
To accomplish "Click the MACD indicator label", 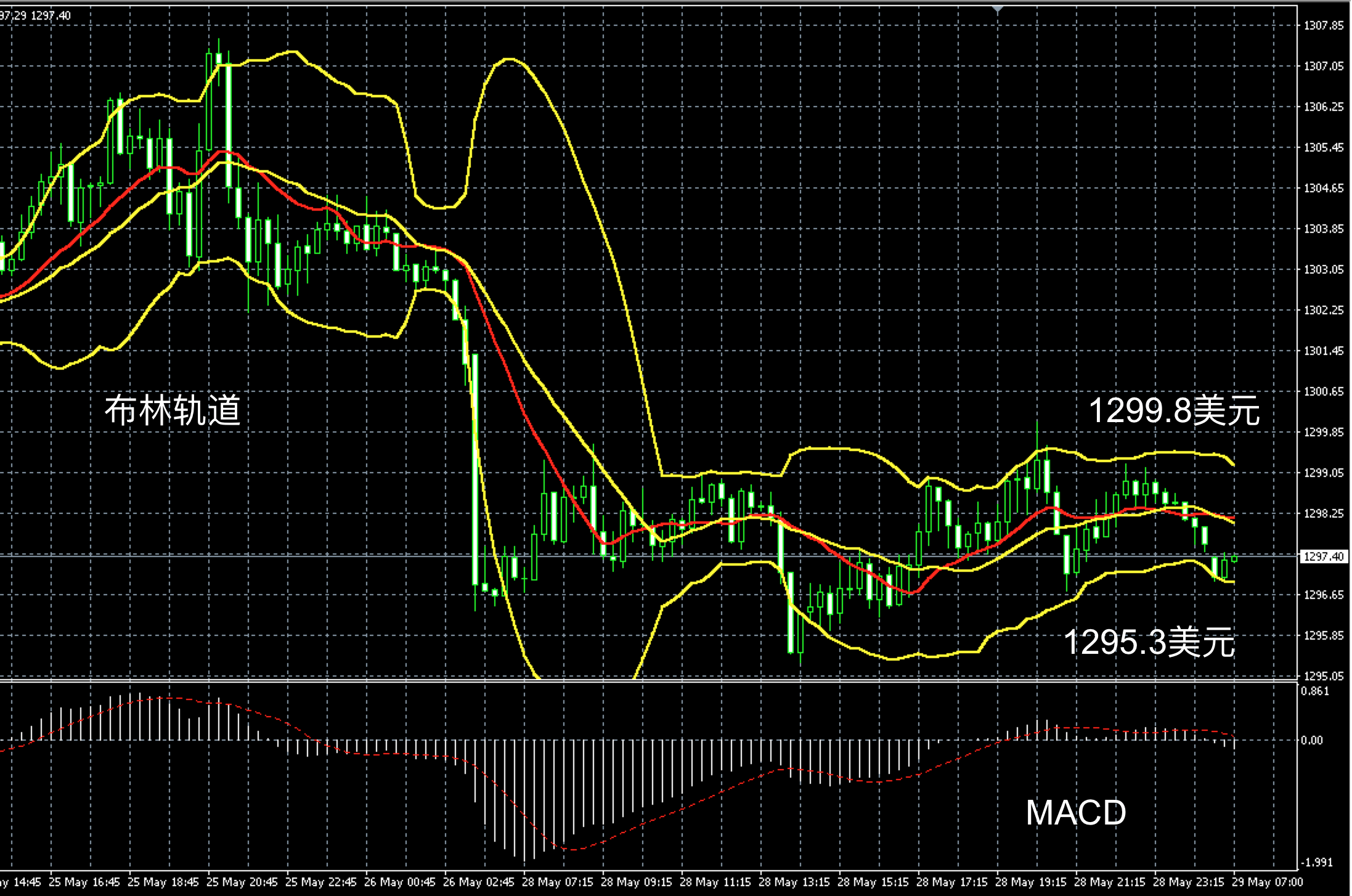I will click(x=1075, y=812).
